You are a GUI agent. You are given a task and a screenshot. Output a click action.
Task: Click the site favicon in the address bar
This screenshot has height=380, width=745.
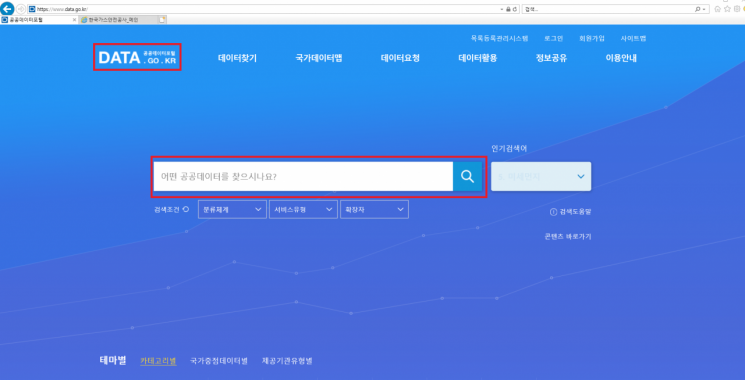pos(32,9)
